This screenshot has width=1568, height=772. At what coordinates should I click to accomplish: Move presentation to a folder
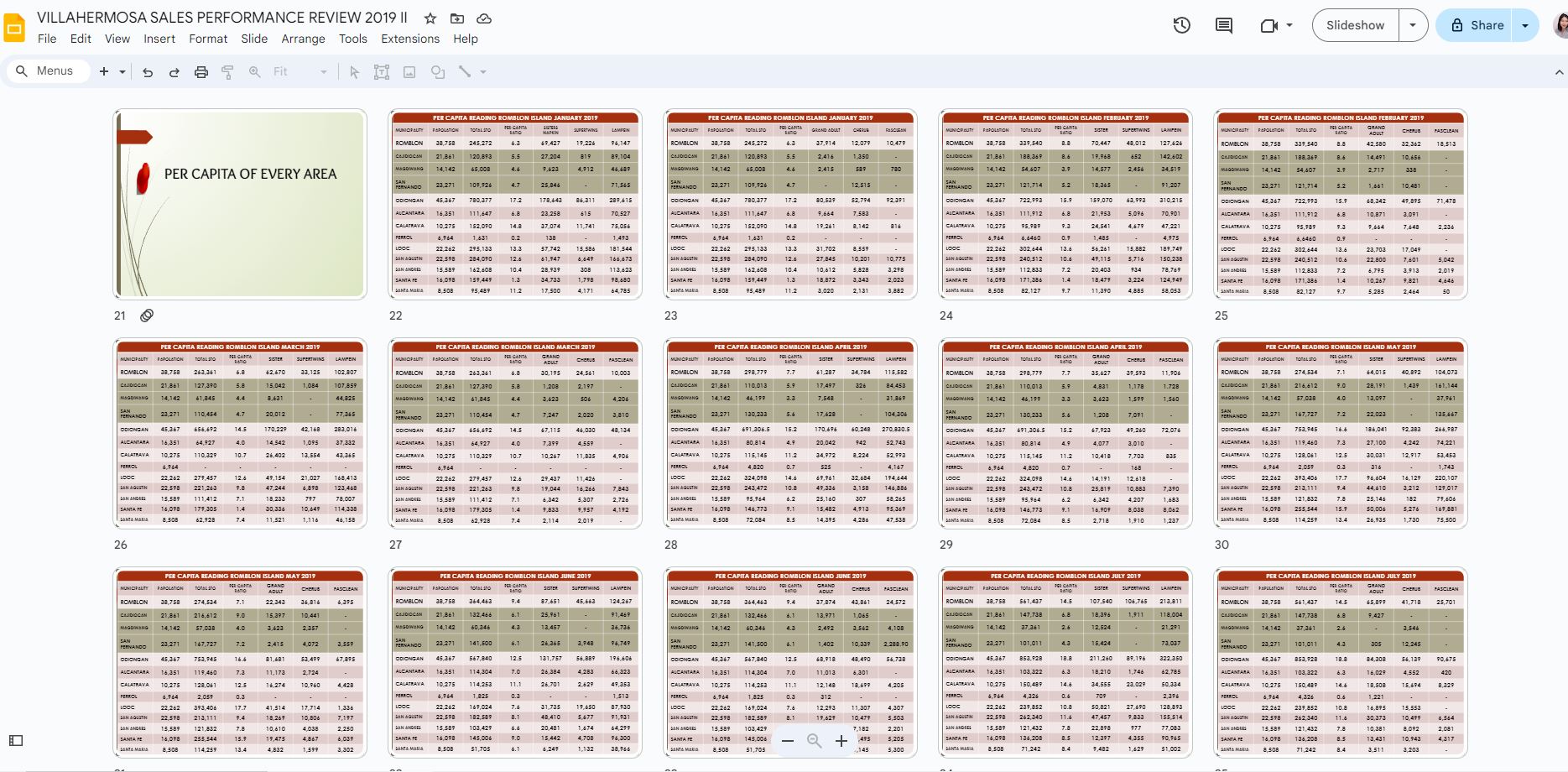pos(457,18)
